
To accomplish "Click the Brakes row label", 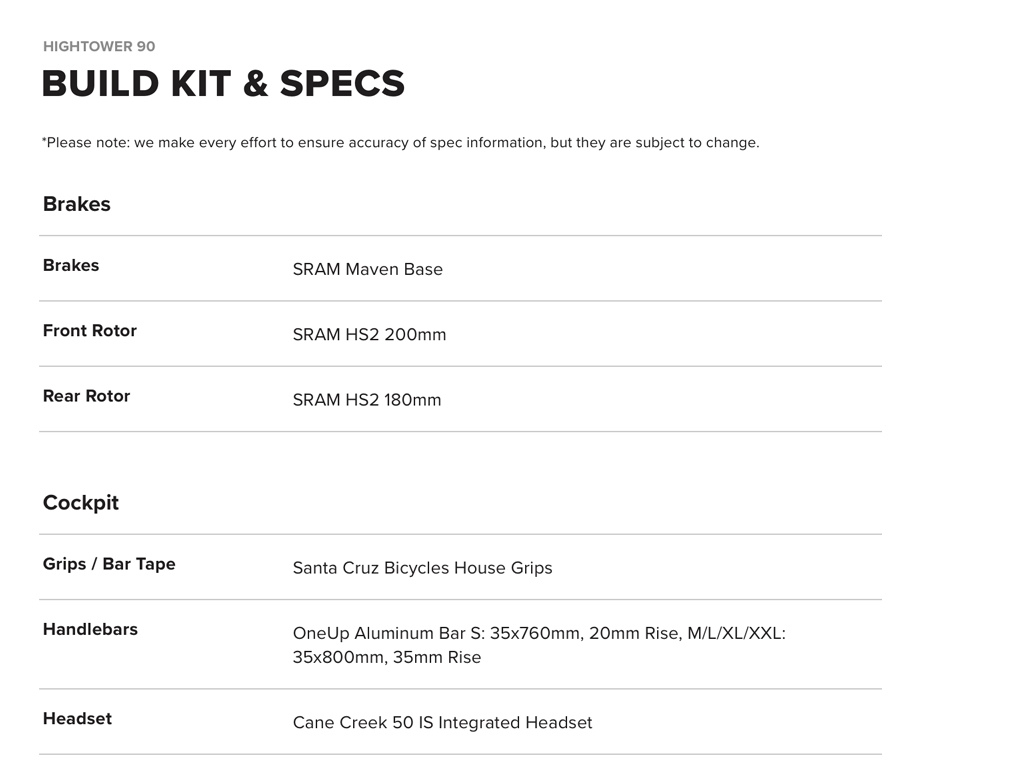I will point(71,266).
